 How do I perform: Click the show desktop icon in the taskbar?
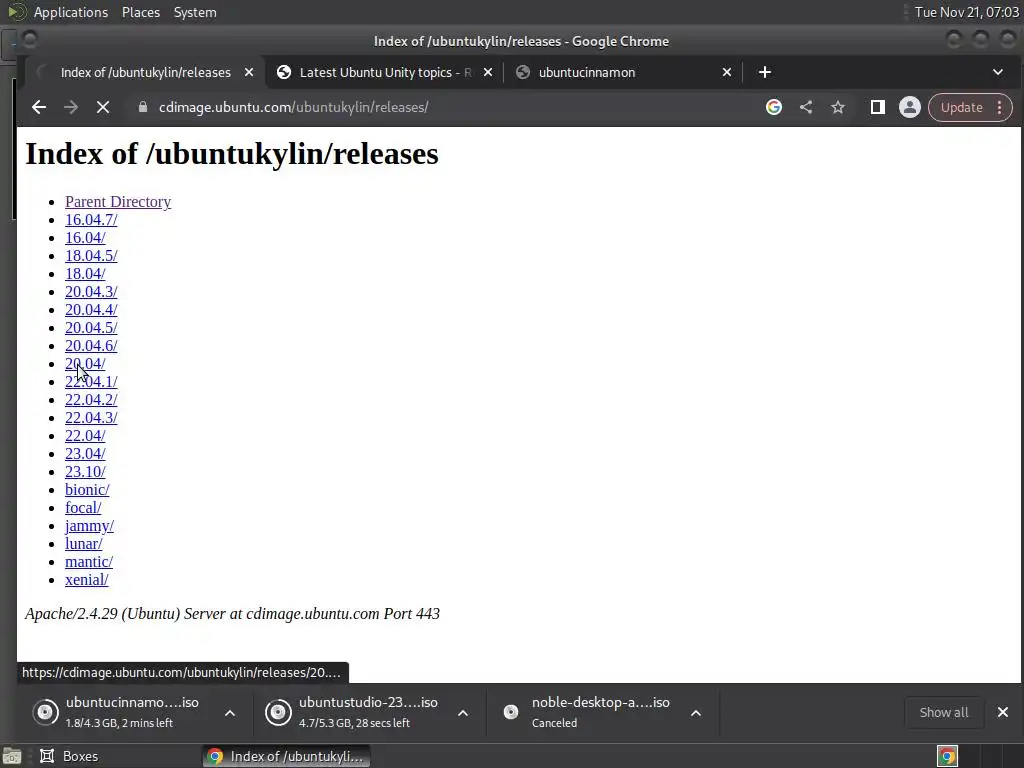pos(12,756)
